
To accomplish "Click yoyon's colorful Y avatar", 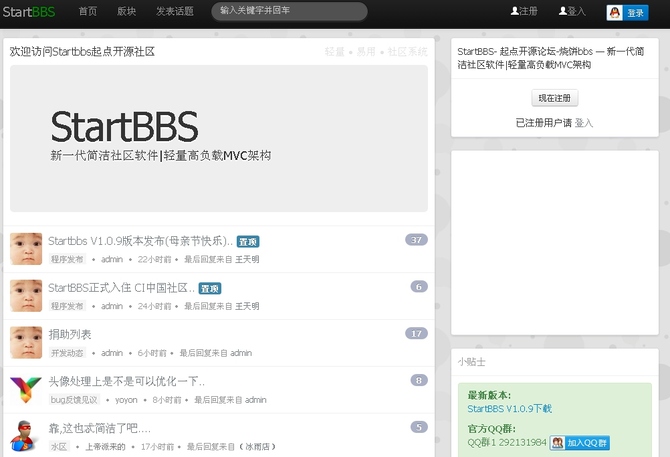I will (26, 390).
